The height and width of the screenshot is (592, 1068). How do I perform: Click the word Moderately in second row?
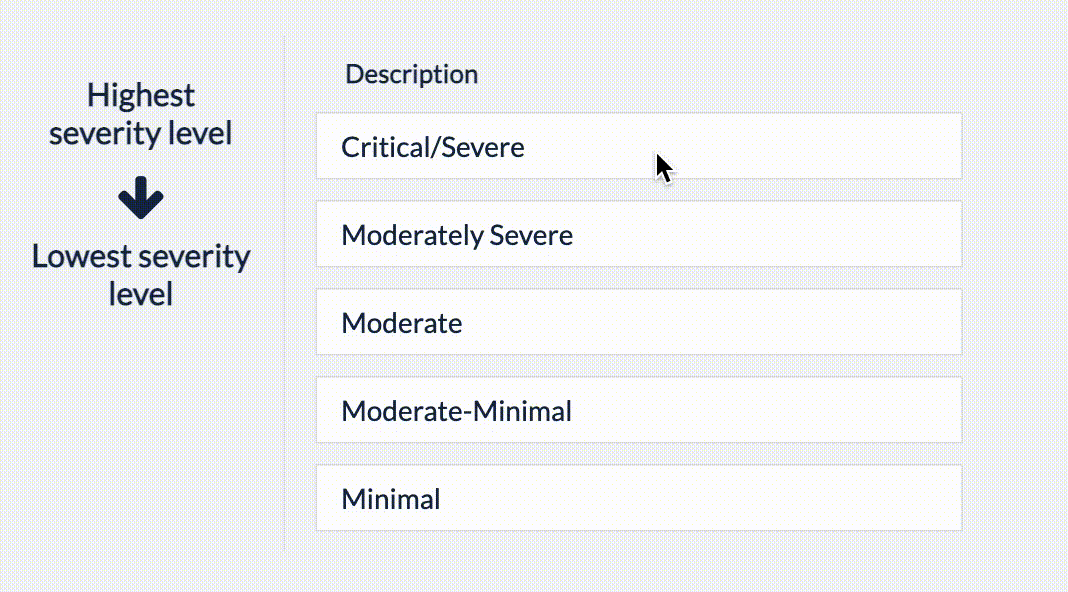(412, 236)
